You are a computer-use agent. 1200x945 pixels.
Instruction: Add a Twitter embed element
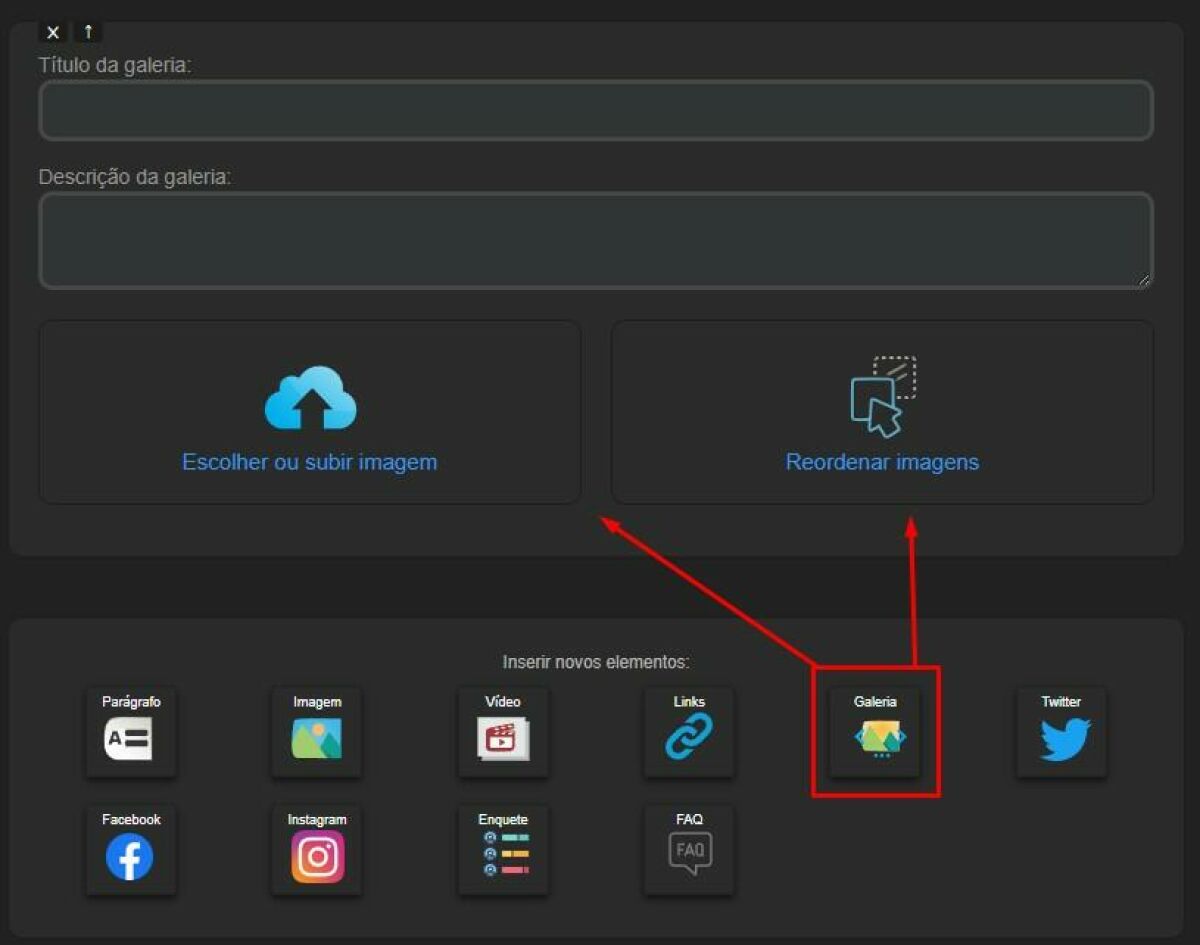(x=1062, y=732)
